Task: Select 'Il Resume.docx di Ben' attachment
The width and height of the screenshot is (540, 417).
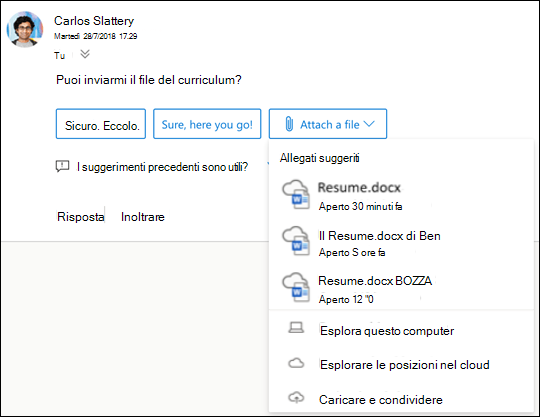Action: tap(401, 243)
